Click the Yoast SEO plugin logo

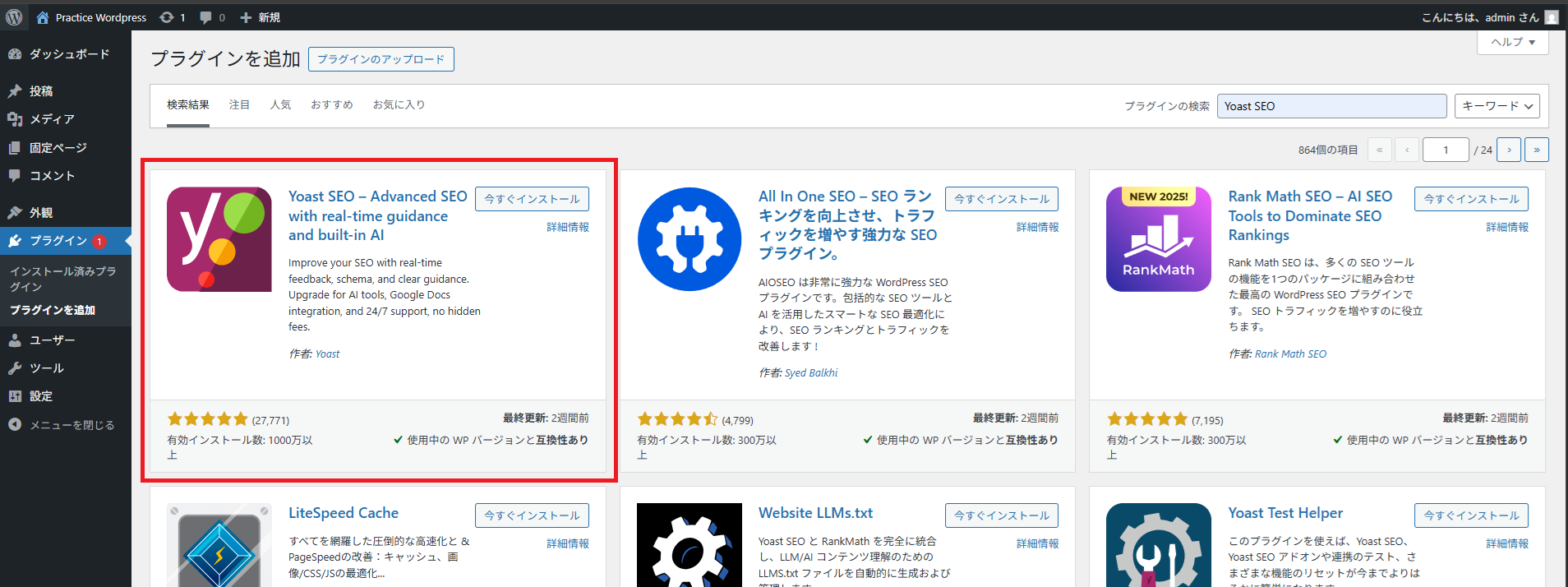[x=219, y=239]
